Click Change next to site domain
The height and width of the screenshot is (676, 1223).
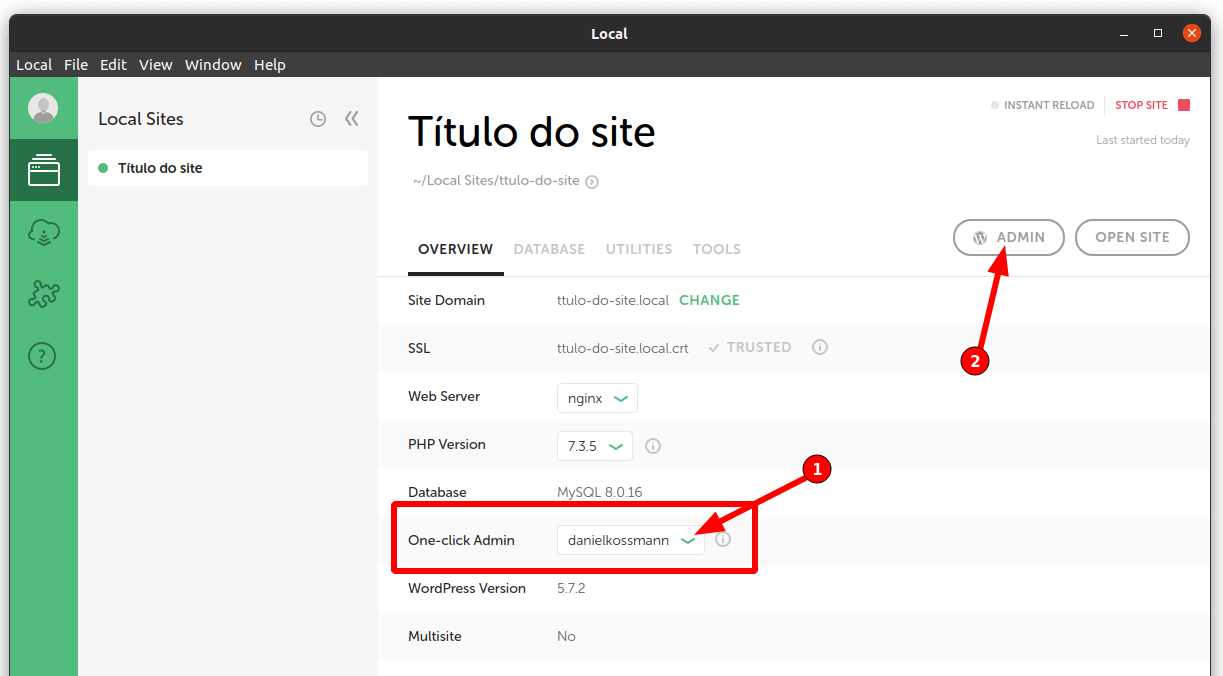(709, 300)
